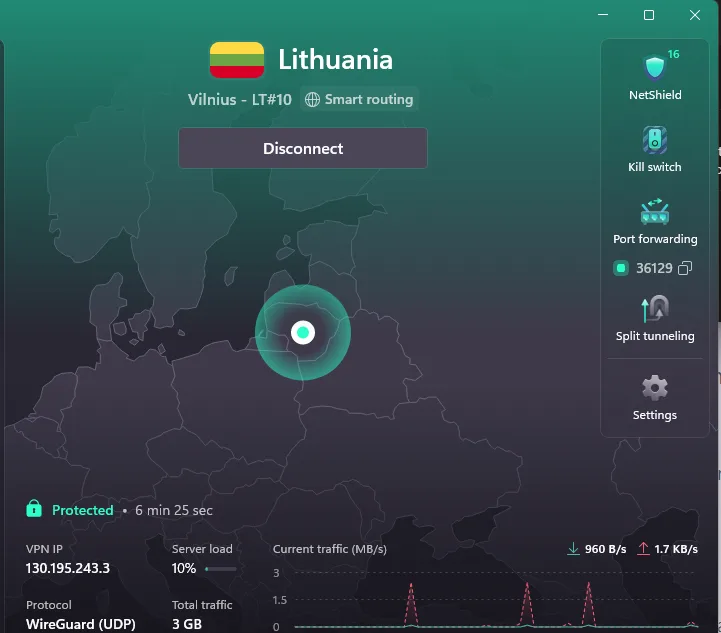Click the Lithuania country title
721x633 pixels.
(x=335, y=60)
